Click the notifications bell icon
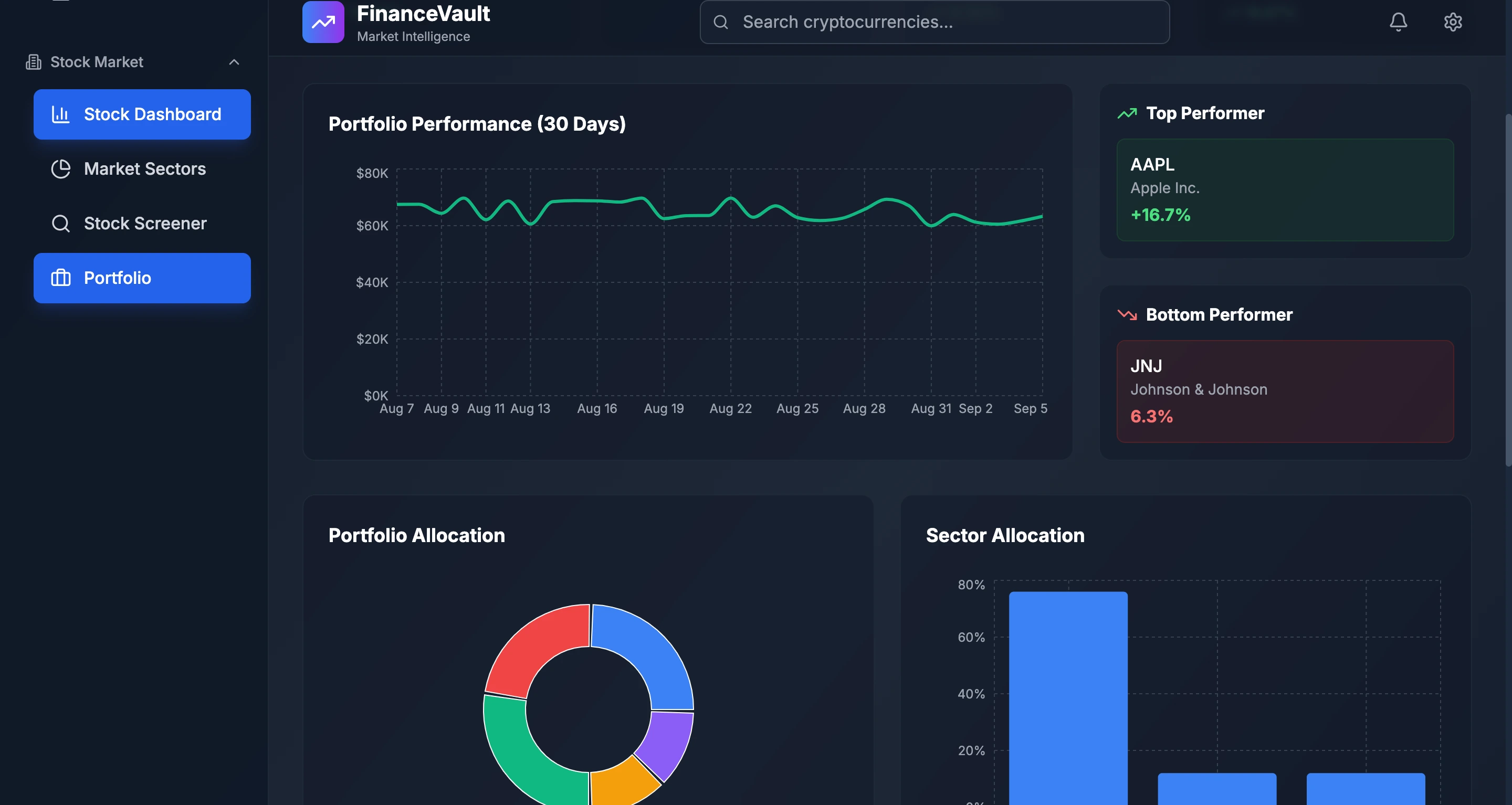The width and height of the screenshot is (1512, 805). point(1398,22)
